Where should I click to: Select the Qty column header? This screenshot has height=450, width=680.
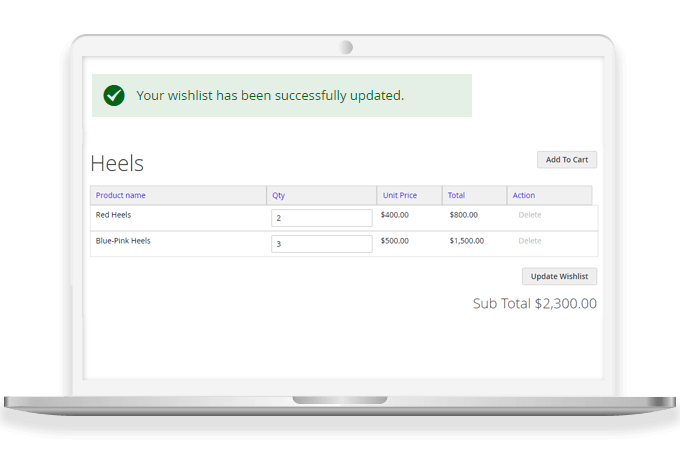(x=279, y=195)
